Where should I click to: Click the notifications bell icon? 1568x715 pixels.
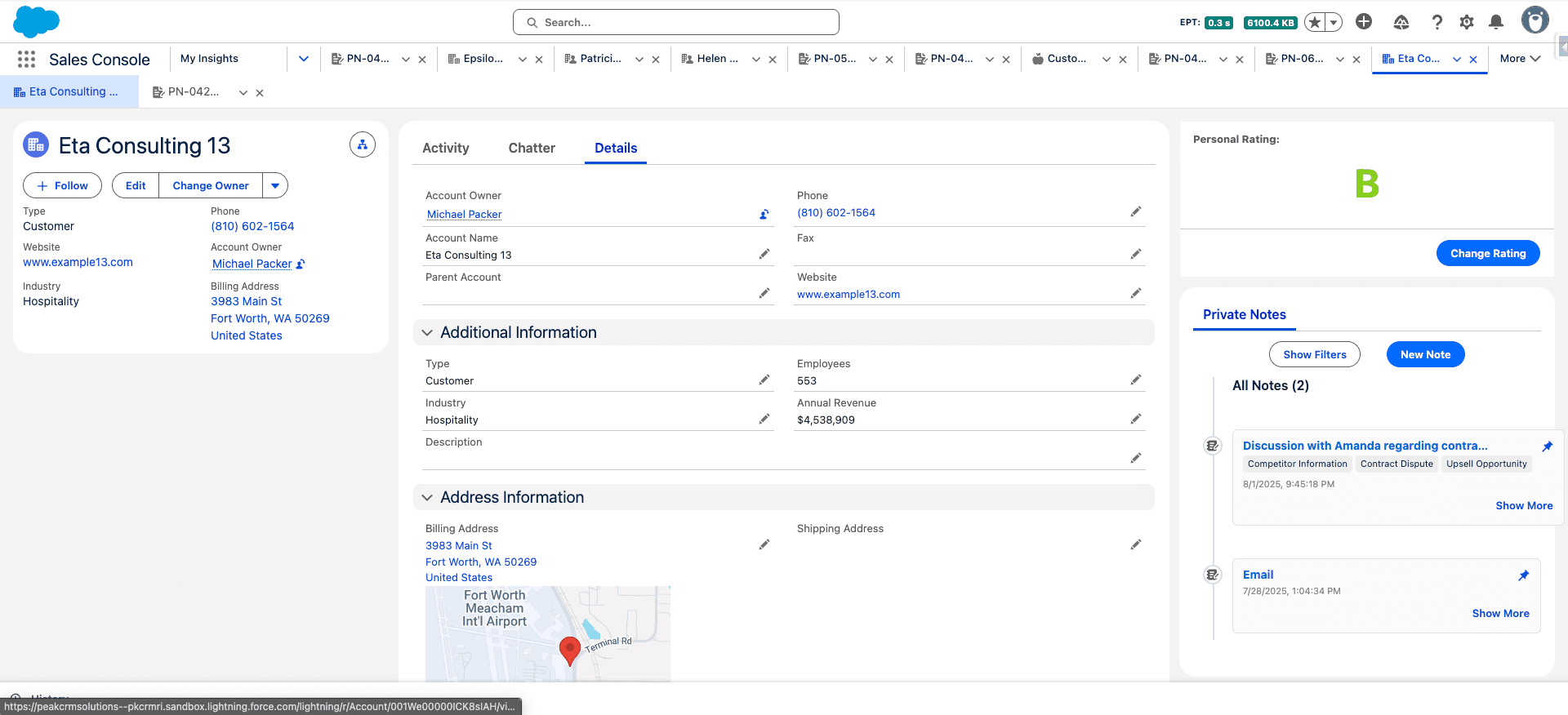(1495, 22)
